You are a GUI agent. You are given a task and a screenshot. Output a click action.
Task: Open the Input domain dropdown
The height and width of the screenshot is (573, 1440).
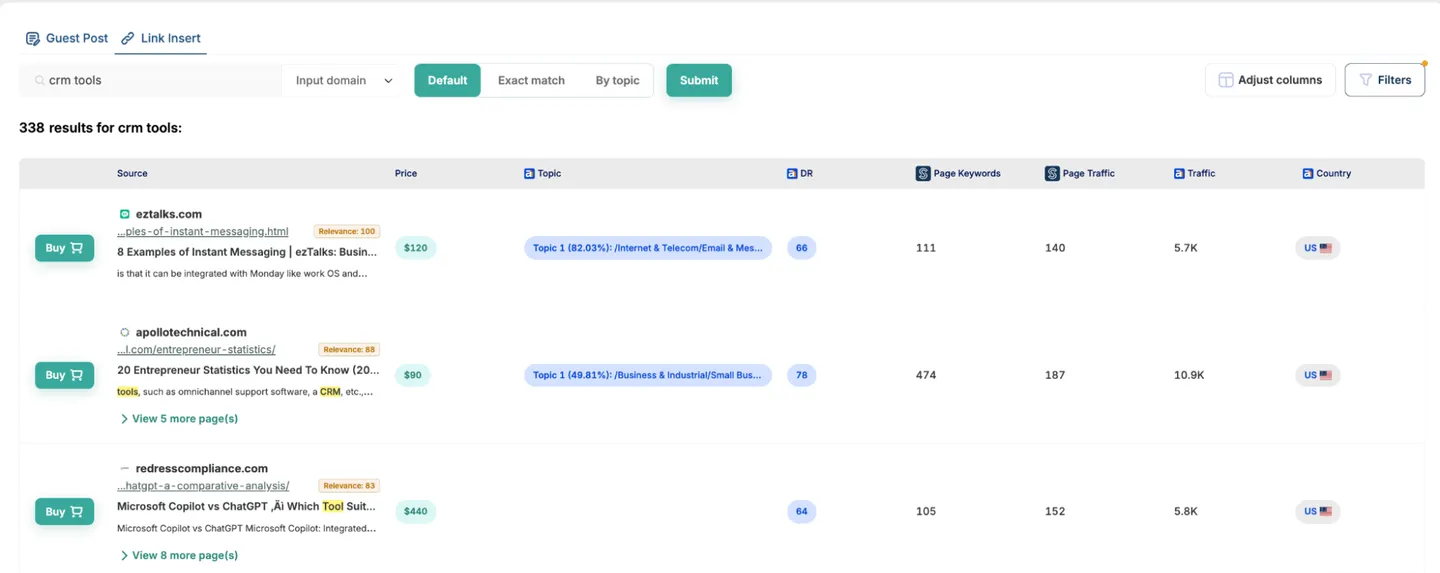(x=343, y=80)
